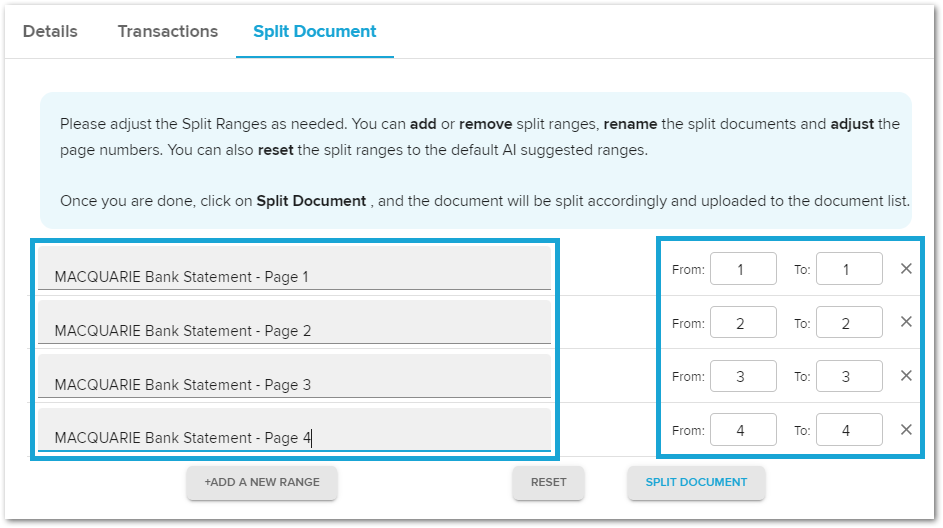Switch to the Details tab
The height and width of the screenshot is (528, 943).
(50, 31)
